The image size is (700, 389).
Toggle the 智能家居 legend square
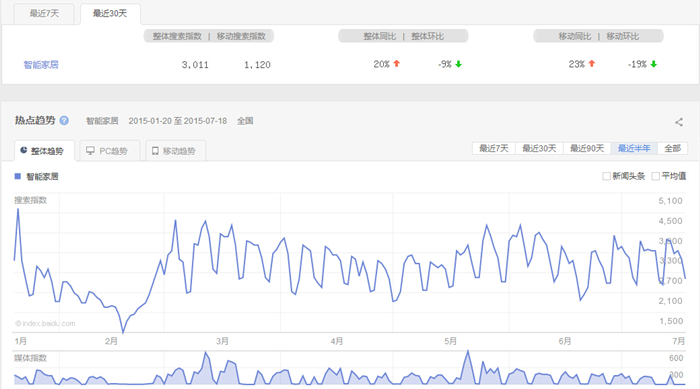pos(18,176)
